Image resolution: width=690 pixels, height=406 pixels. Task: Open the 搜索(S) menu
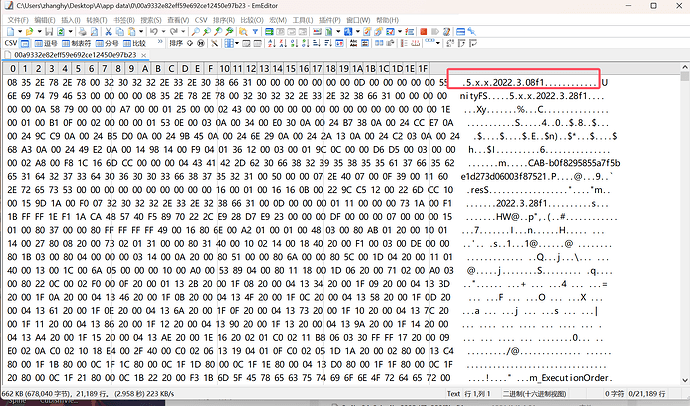point(151,20)
